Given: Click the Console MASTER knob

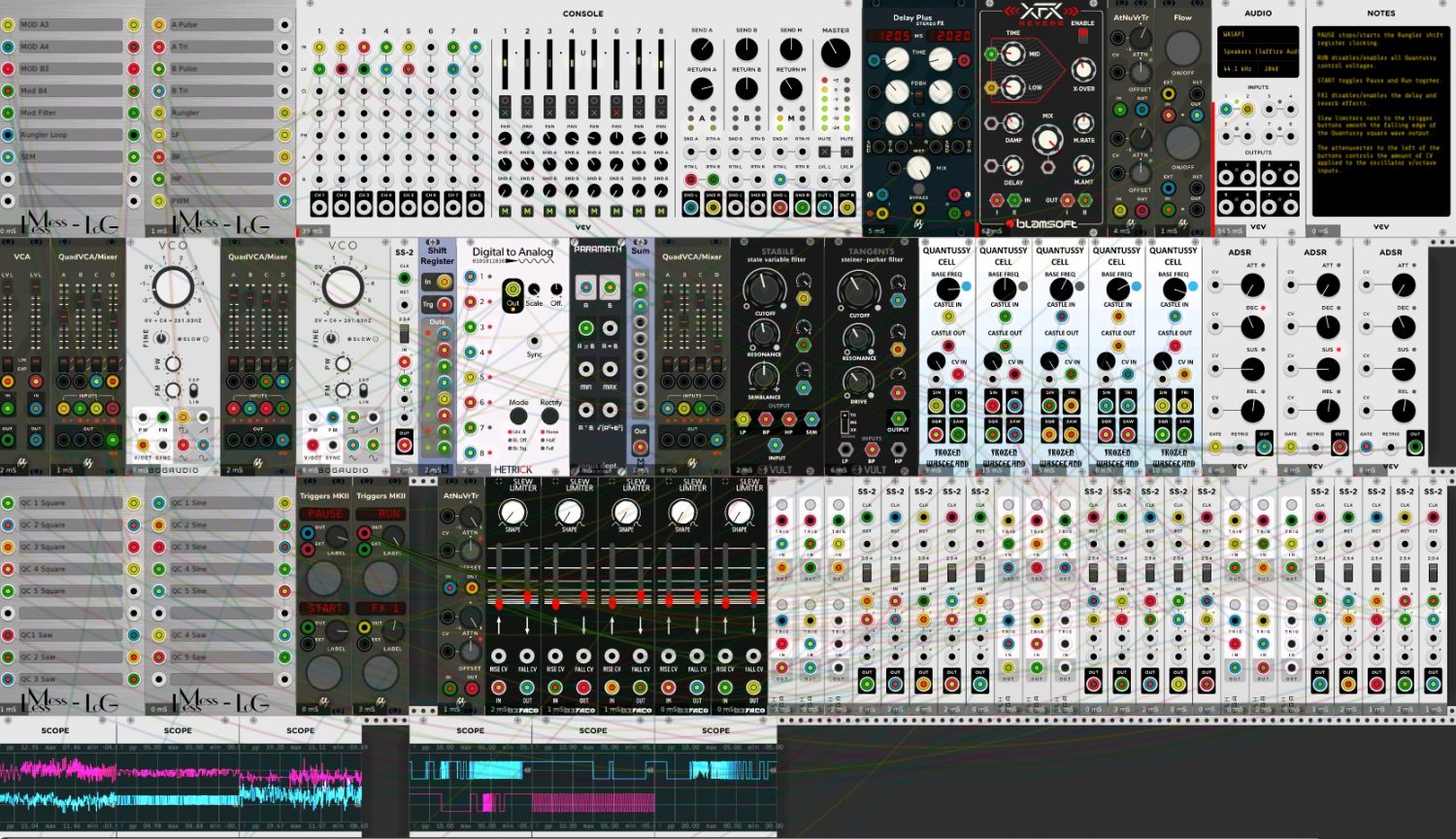Looking at the screenshot, I should (x=836, y=53).
